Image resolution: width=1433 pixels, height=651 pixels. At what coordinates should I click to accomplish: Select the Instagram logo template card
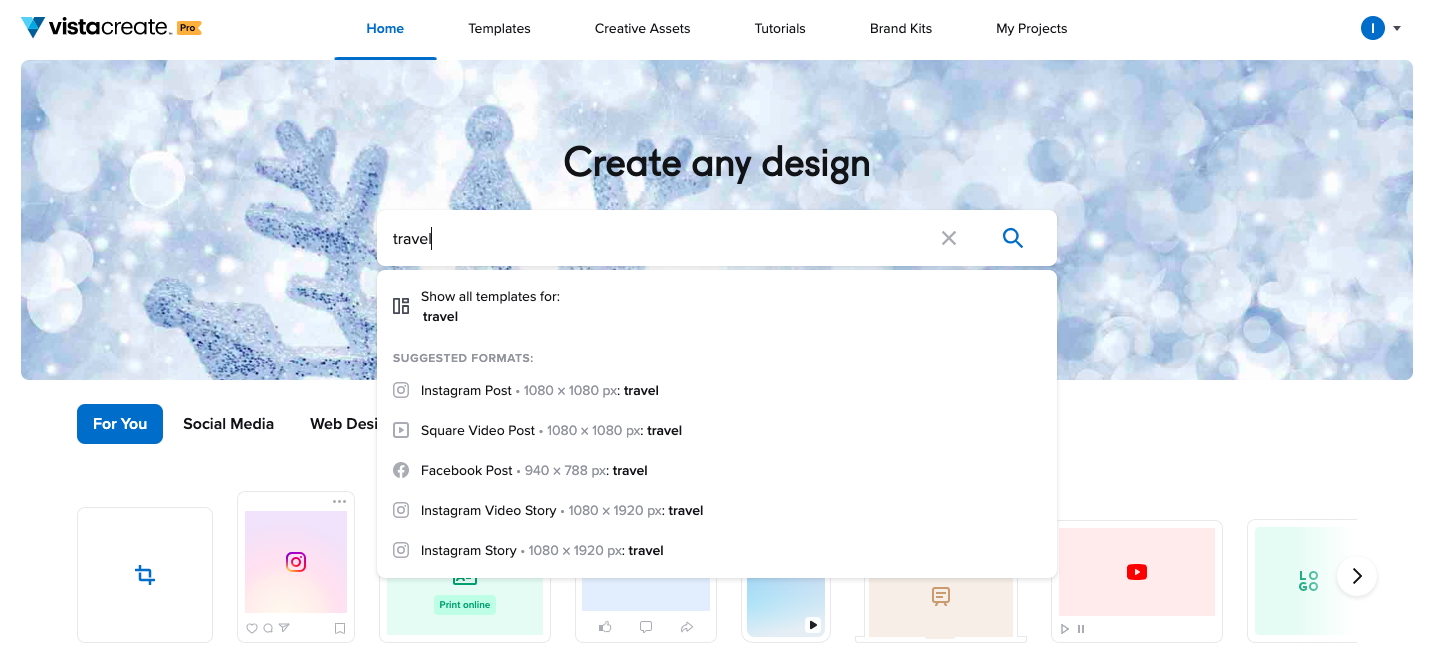[296, 562]
